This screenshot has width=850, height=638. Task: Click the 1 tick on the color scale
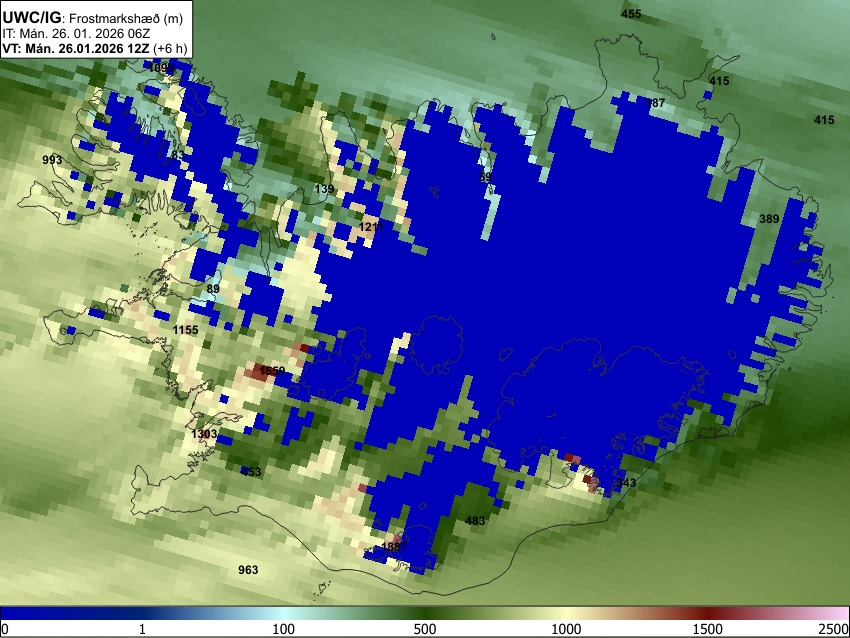[x=142, y=629]
